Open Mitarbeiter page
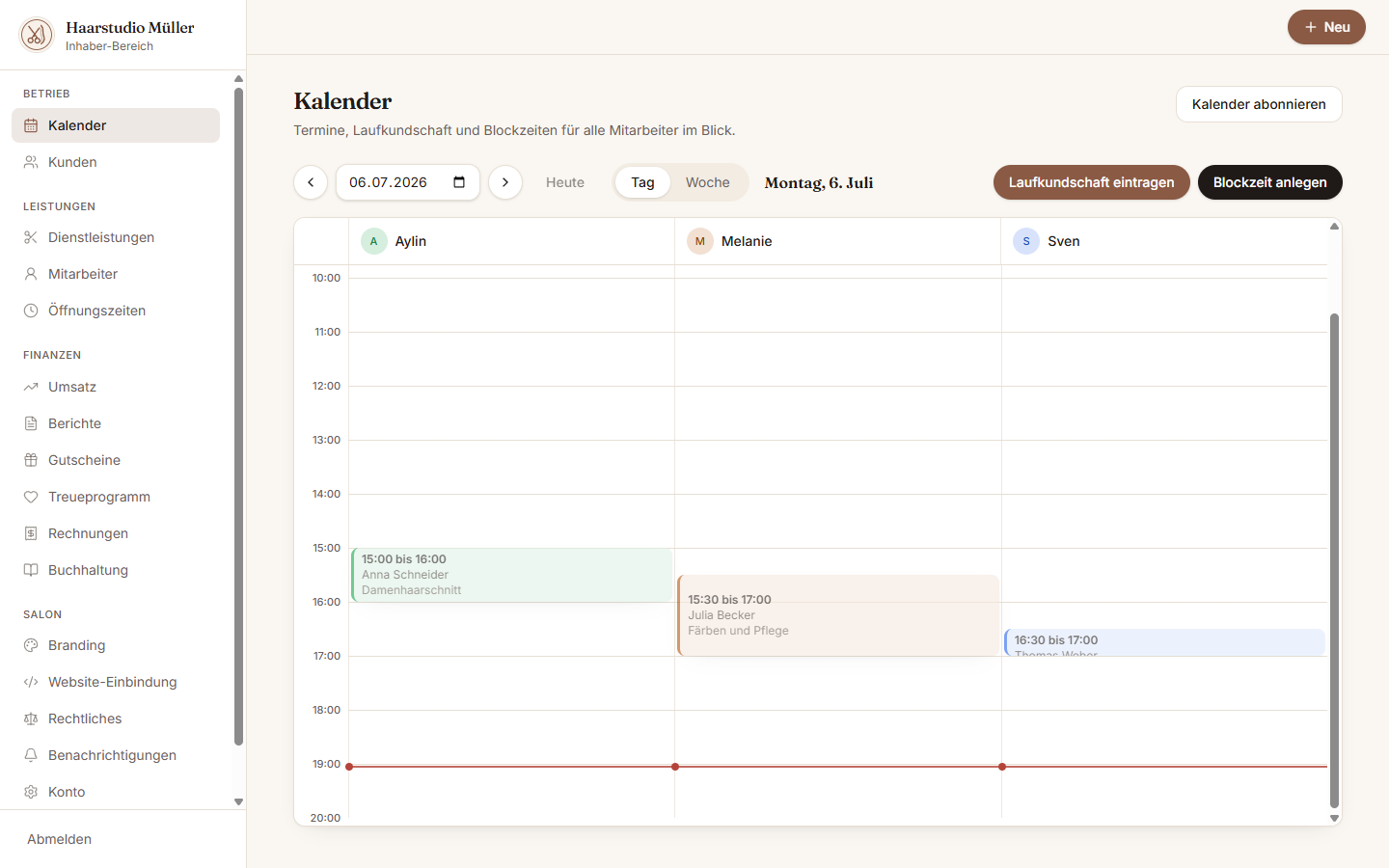1389x868 pixels. [x=116, y=274]
